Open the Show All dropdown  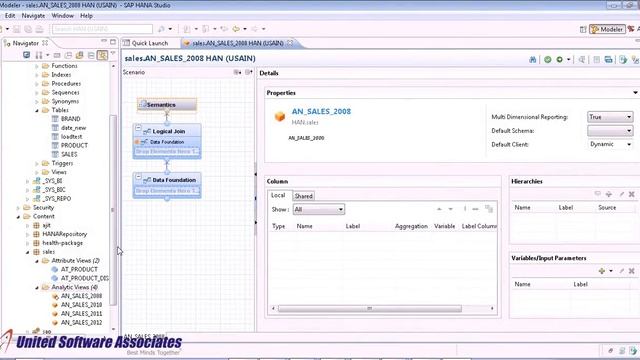click(318, 209)
